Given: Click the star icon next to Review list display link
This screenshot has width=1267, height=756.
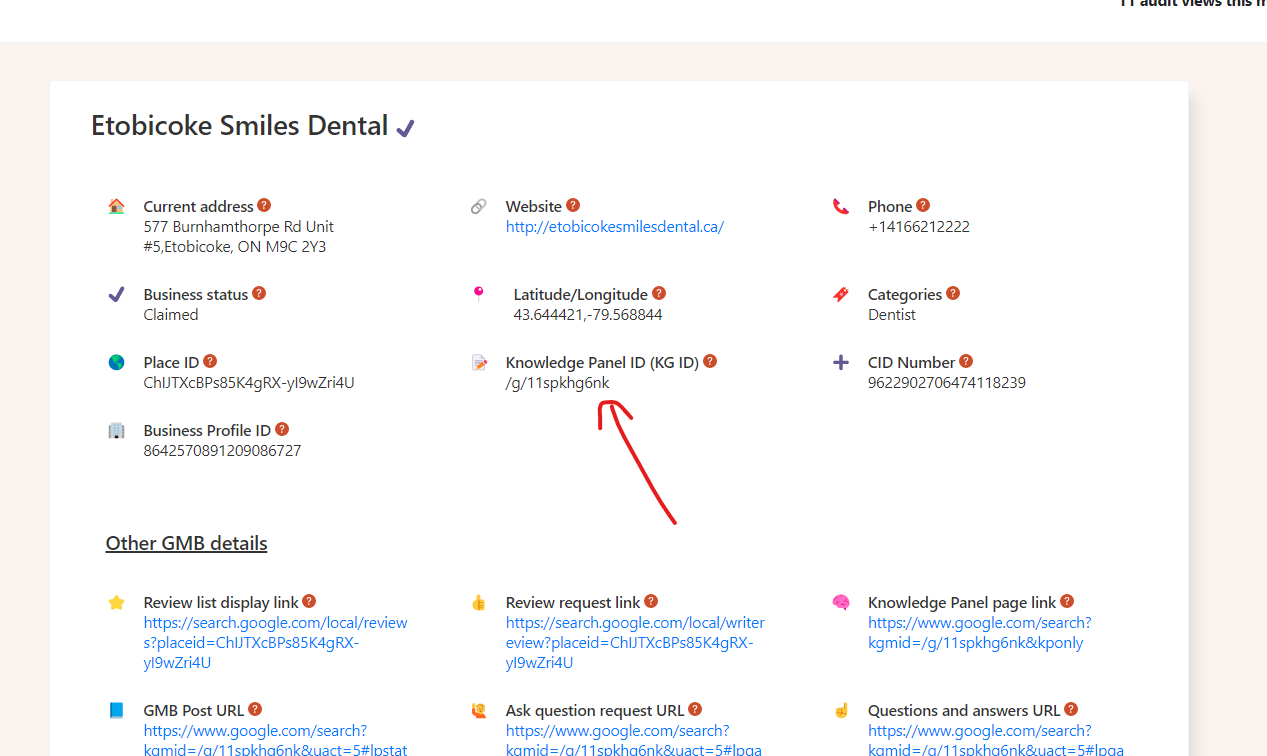Looking at the screenshot, I should click(117, 601).
